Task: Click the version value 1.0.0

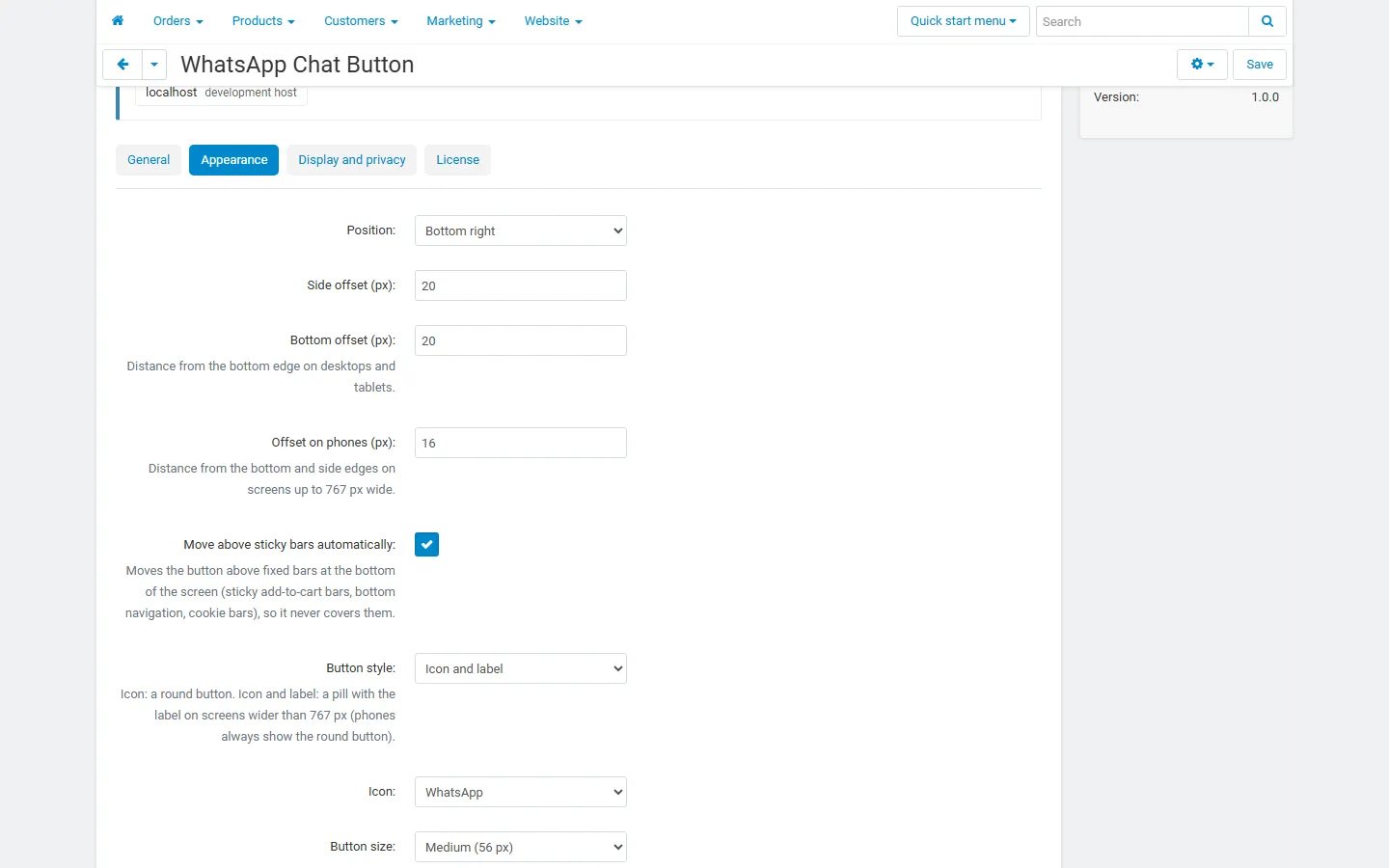Action: (1266, 97)
